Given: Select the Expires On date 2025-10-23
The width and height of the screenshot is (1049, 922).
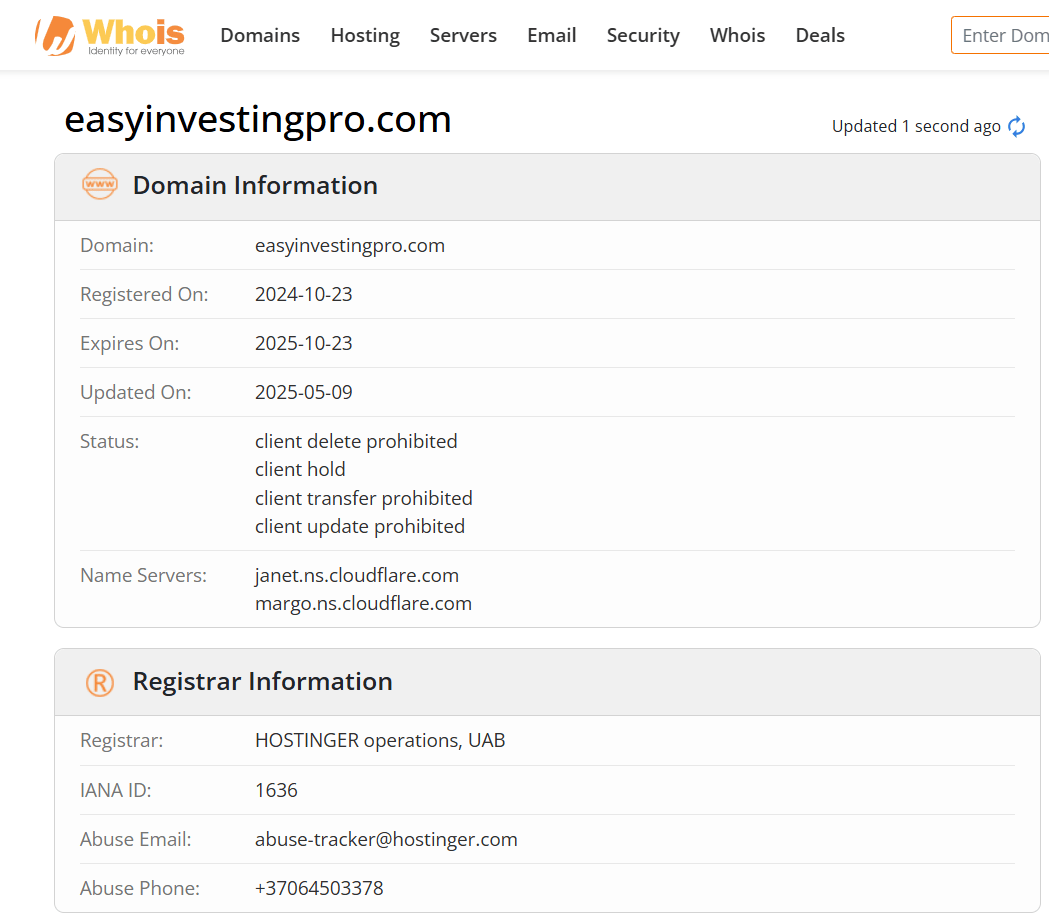Looking at the screenshot, I should [x=304, y=343].
